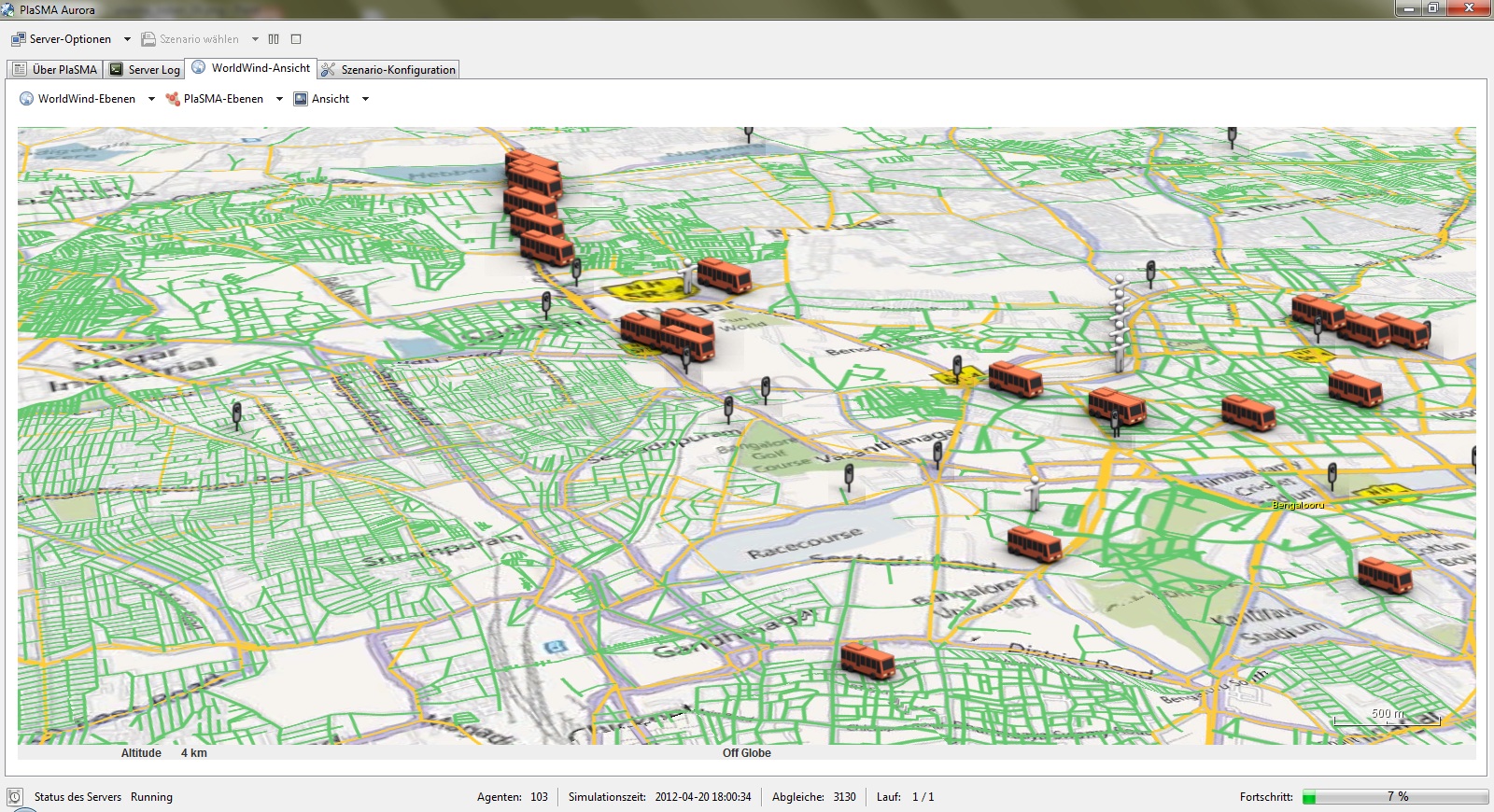Open the WorldWind-Ebenen dropdown arrow
1494x812 pixels.
[151, 99]
